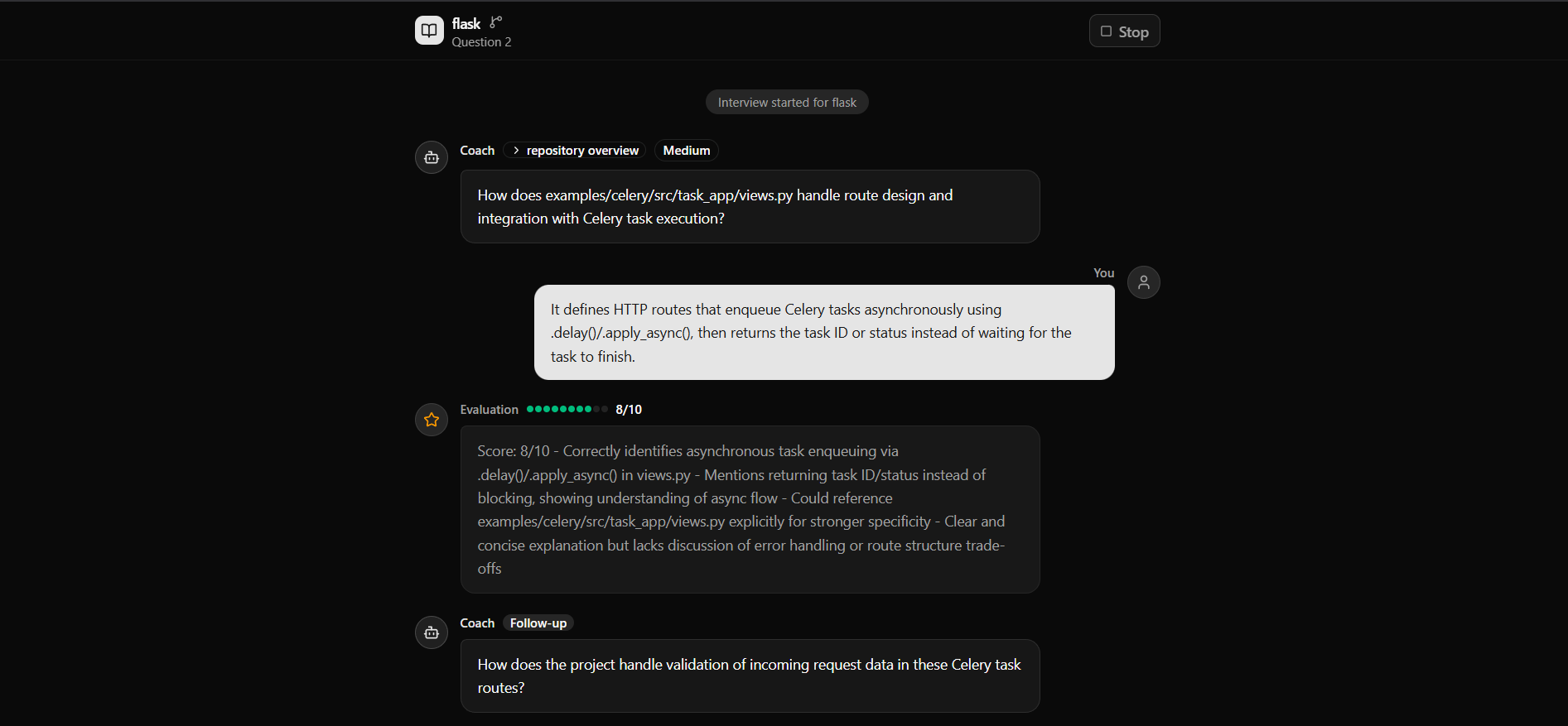Image resolution: width=1568 pixels, height=726 pixels.
Task: Click the Interview started for flask banner
Action: coord(787,103)
